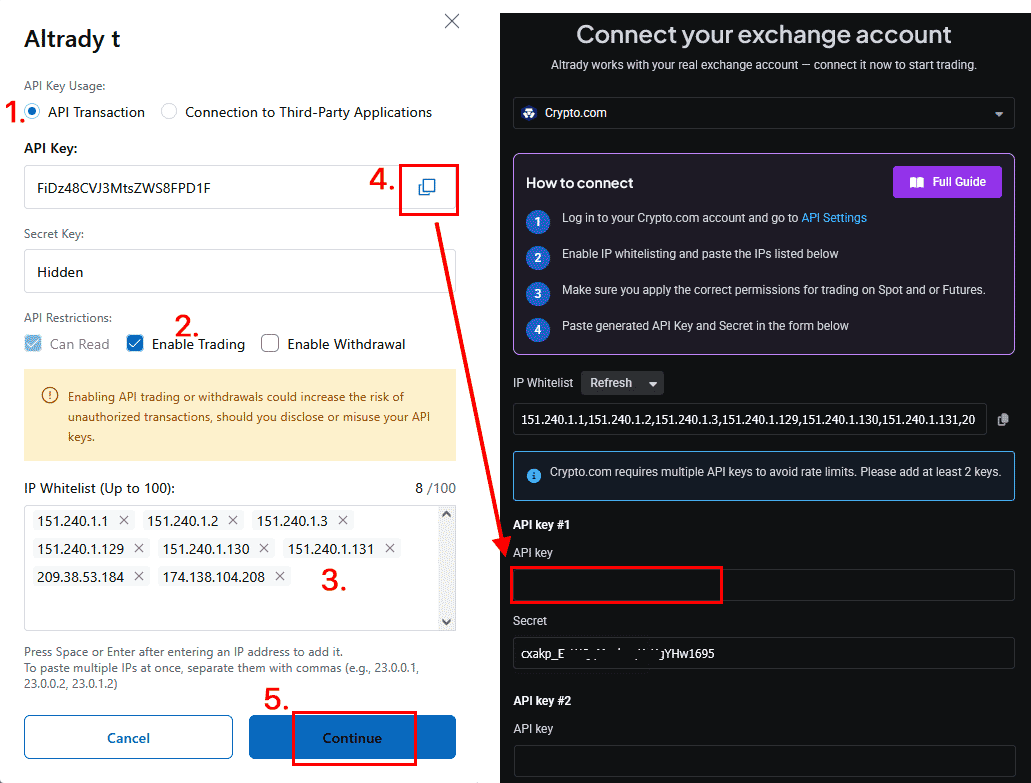Remove IP 151.240.1.1 from whitelist
Image resolution: width=1031 pixels, height=783 pixels.
point(124,520)
